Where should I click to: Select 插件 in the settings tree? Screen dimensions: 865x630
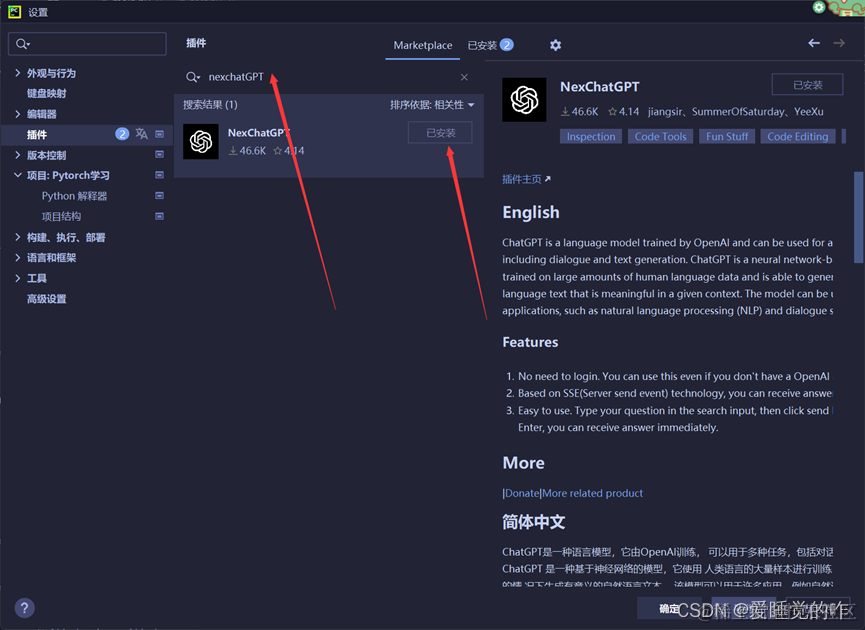click(x=36, y=135)
